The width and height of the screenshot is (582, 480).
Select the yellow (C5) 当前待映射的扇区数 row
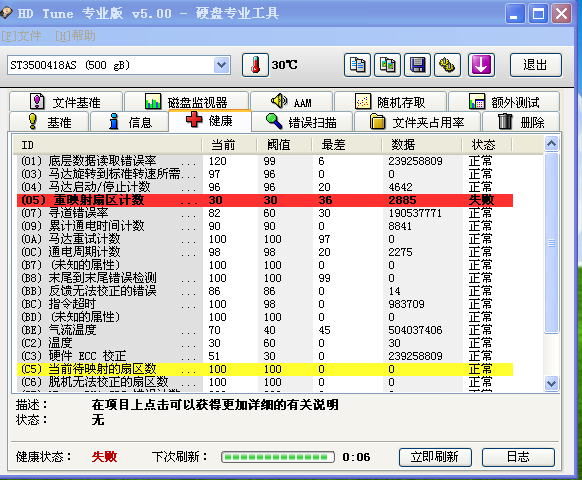click(x=265, y=369)
